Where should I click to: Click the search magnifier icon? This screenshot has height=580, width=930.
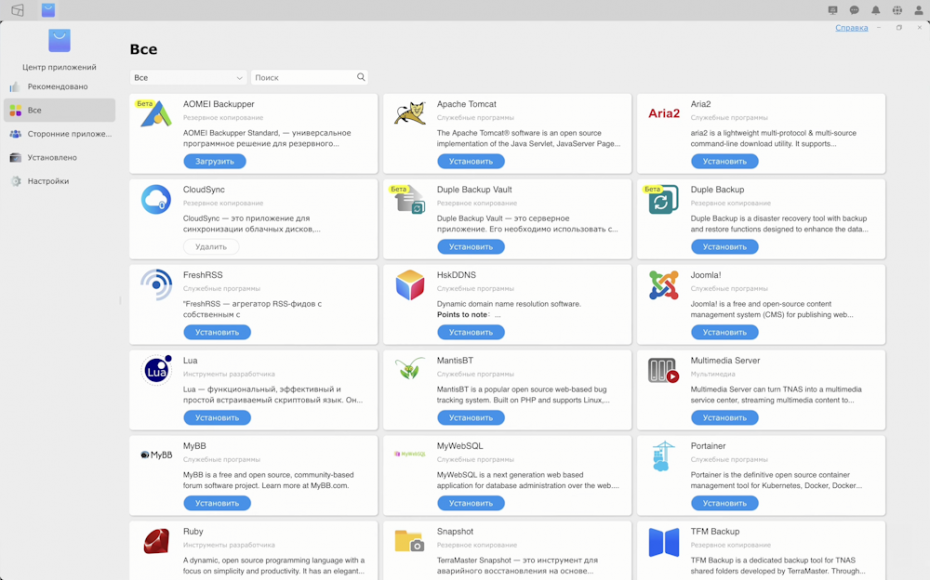361,77
